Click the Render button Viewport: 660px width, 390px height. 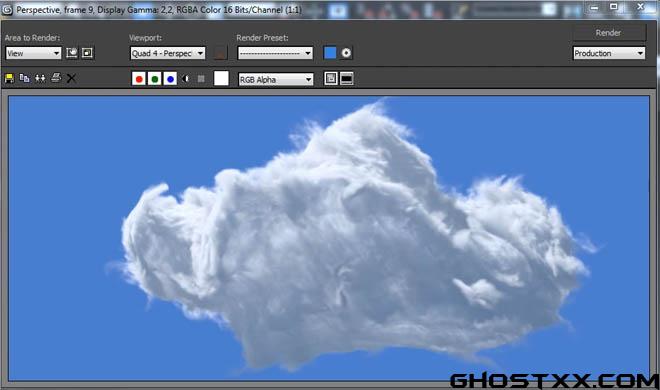click(609, 32)
